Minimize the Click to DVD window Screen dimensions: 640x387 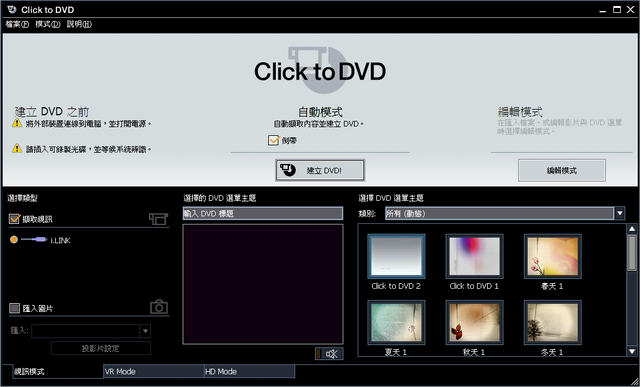pos(603,10)
